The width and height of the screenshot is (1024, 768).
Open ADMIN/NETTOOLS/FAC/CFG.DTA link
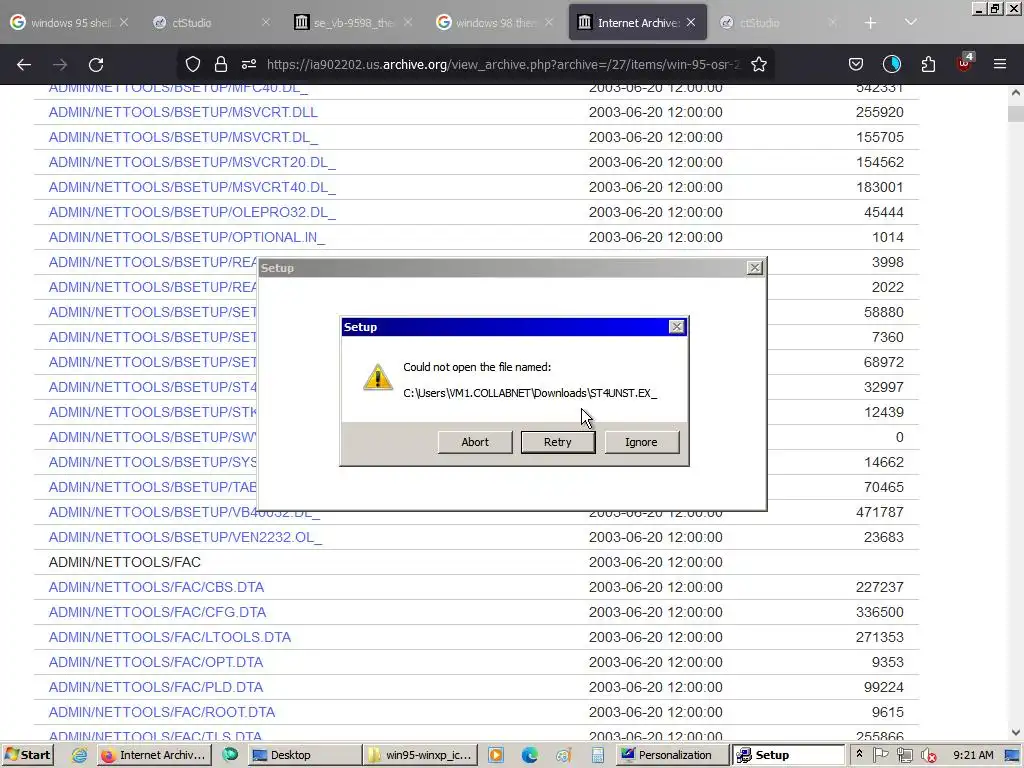(157, 613)
